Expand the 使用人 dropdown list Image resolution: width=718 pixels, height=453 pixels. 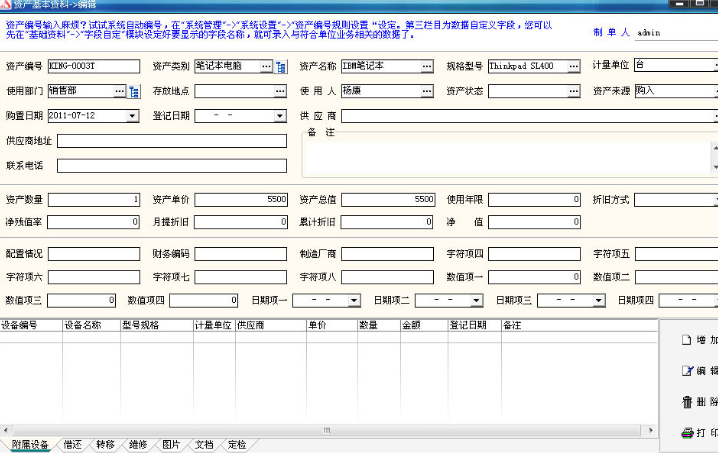pos(428,91)
